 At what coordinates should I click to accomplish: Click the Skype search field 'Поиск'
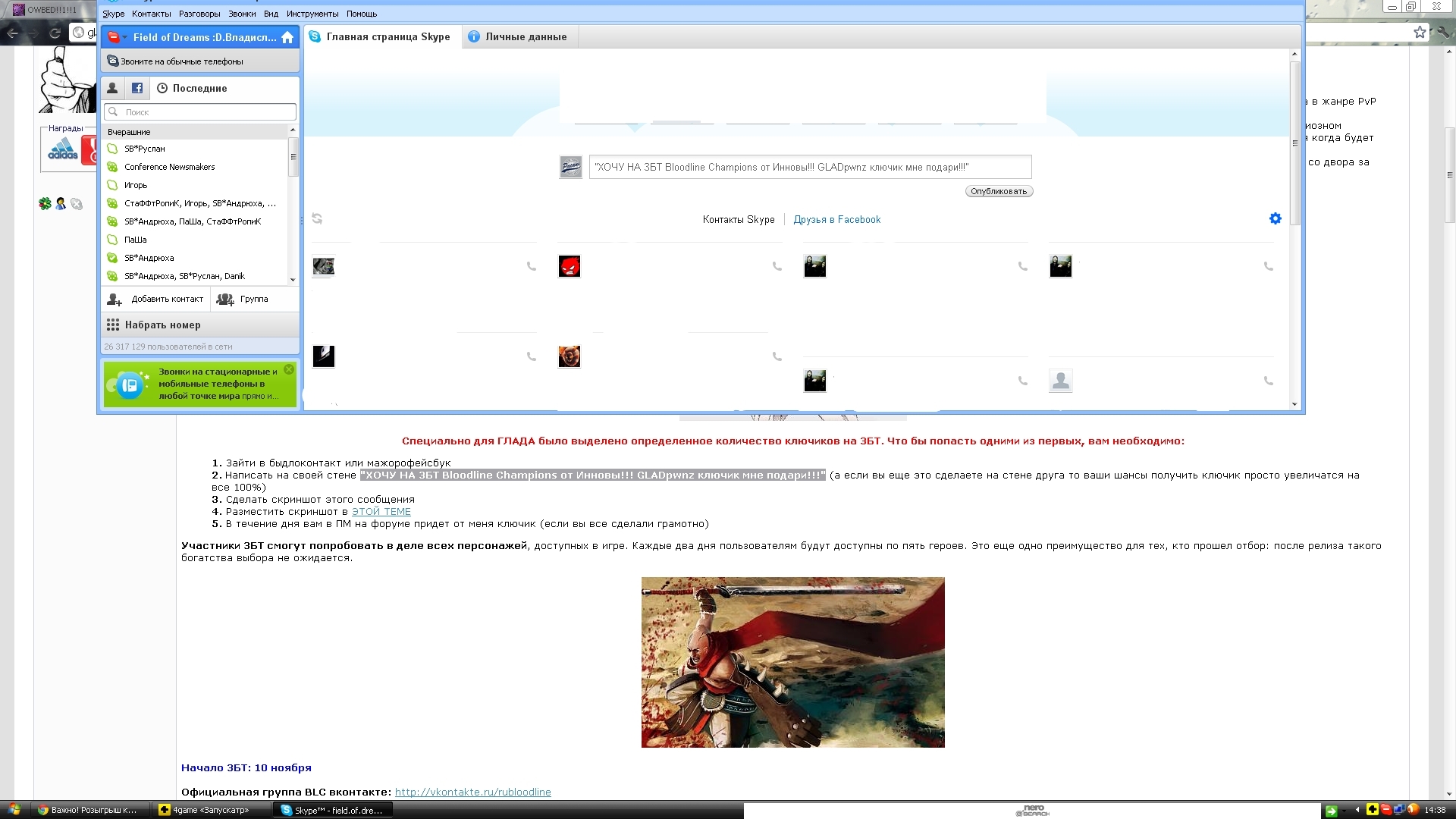pyautogui.click(x=205, y=111)
